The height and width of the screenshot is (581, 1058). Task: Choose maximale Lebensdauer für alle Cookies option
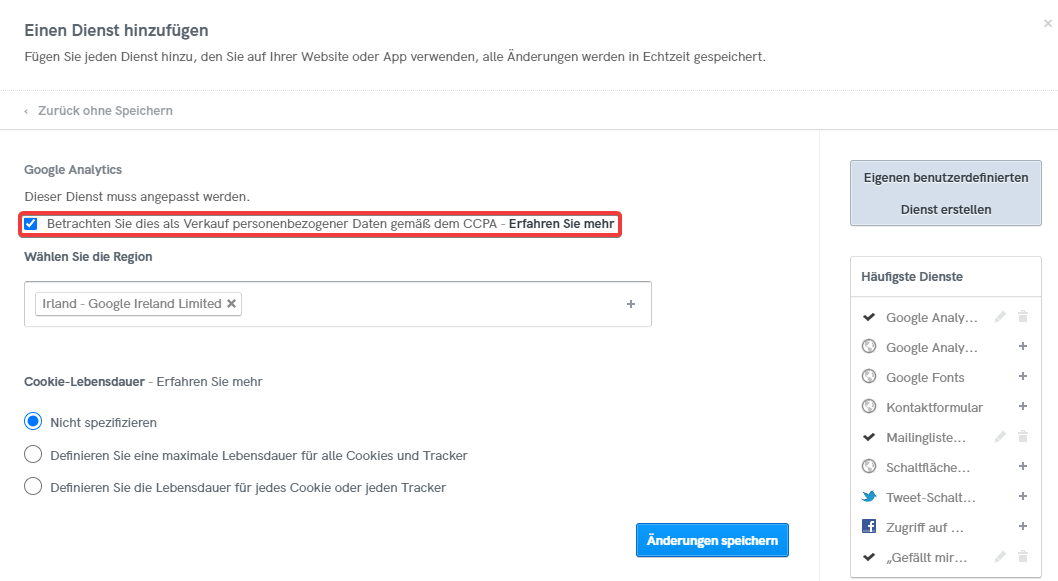(33, 455)
